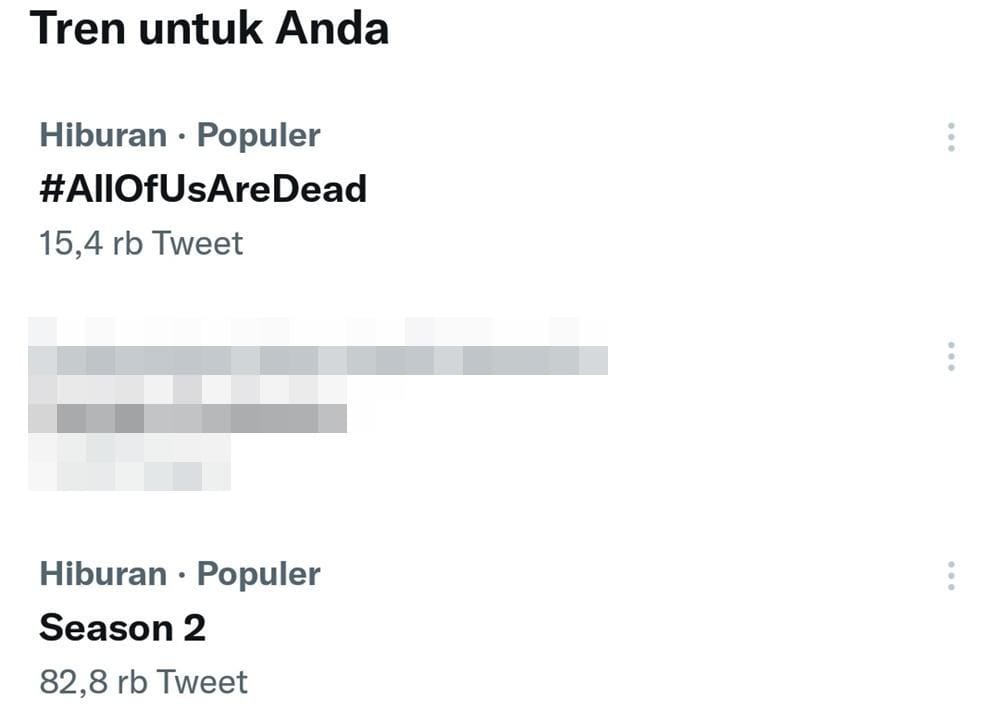Click the word "Anda" in the heading
This screenshot has height=712, width=1000.
tap(332, 27)
